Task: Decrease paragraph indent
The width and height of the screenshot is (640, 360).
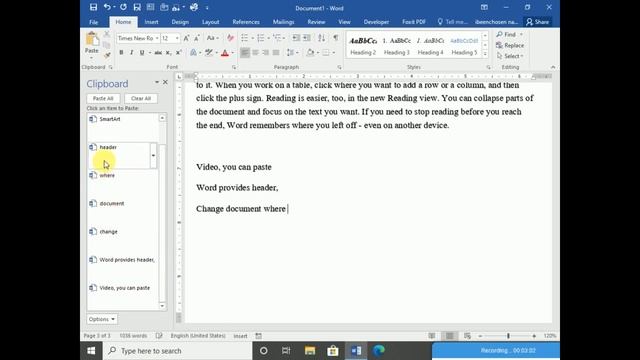Action: (296, 38)
